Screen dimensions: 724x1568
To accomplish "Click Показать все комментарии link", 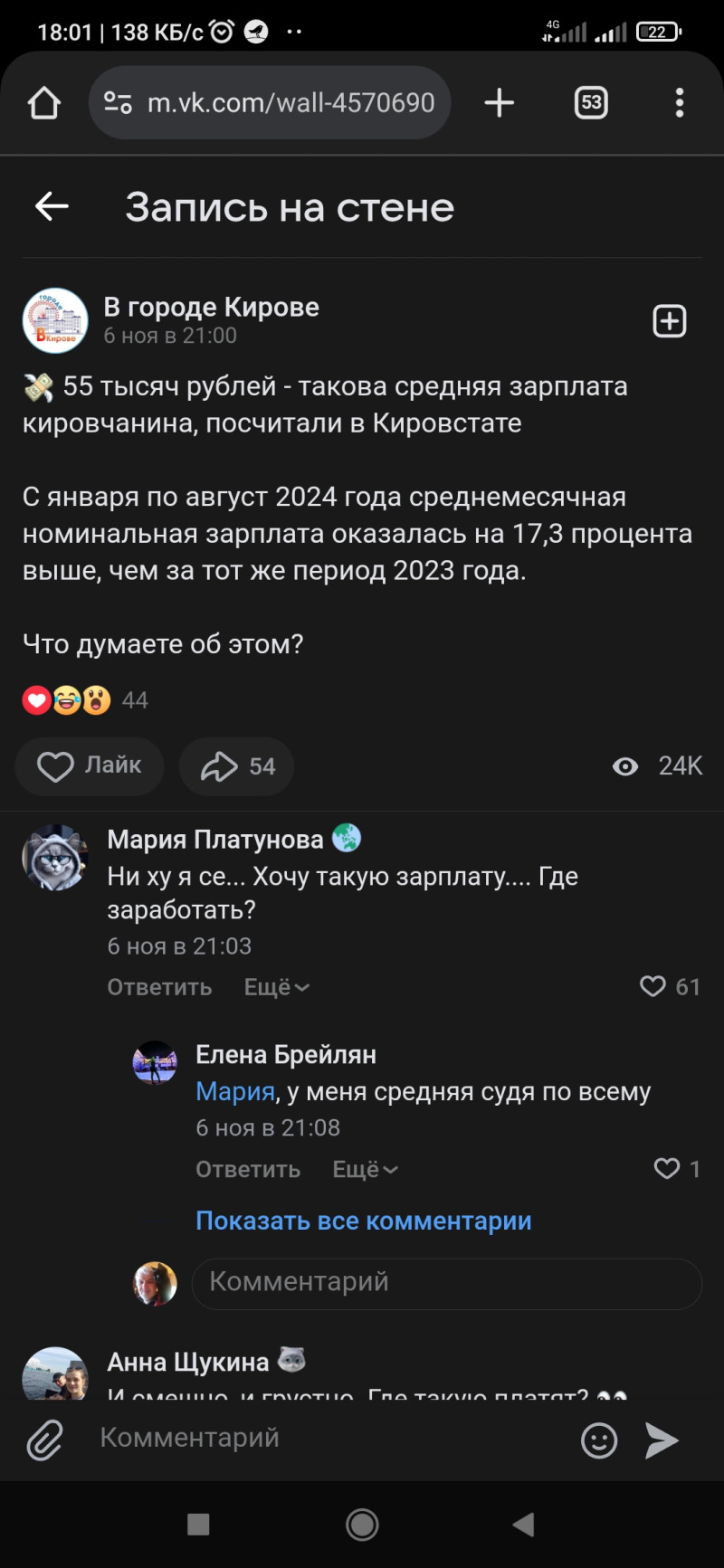I will (x=363, y=1221).
